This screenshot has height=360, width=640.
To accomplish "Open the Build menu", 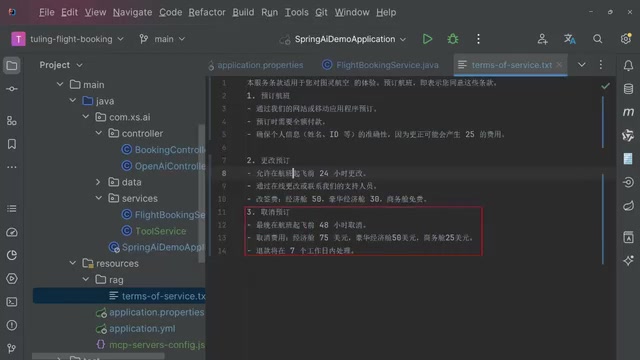I will (243, 13).
